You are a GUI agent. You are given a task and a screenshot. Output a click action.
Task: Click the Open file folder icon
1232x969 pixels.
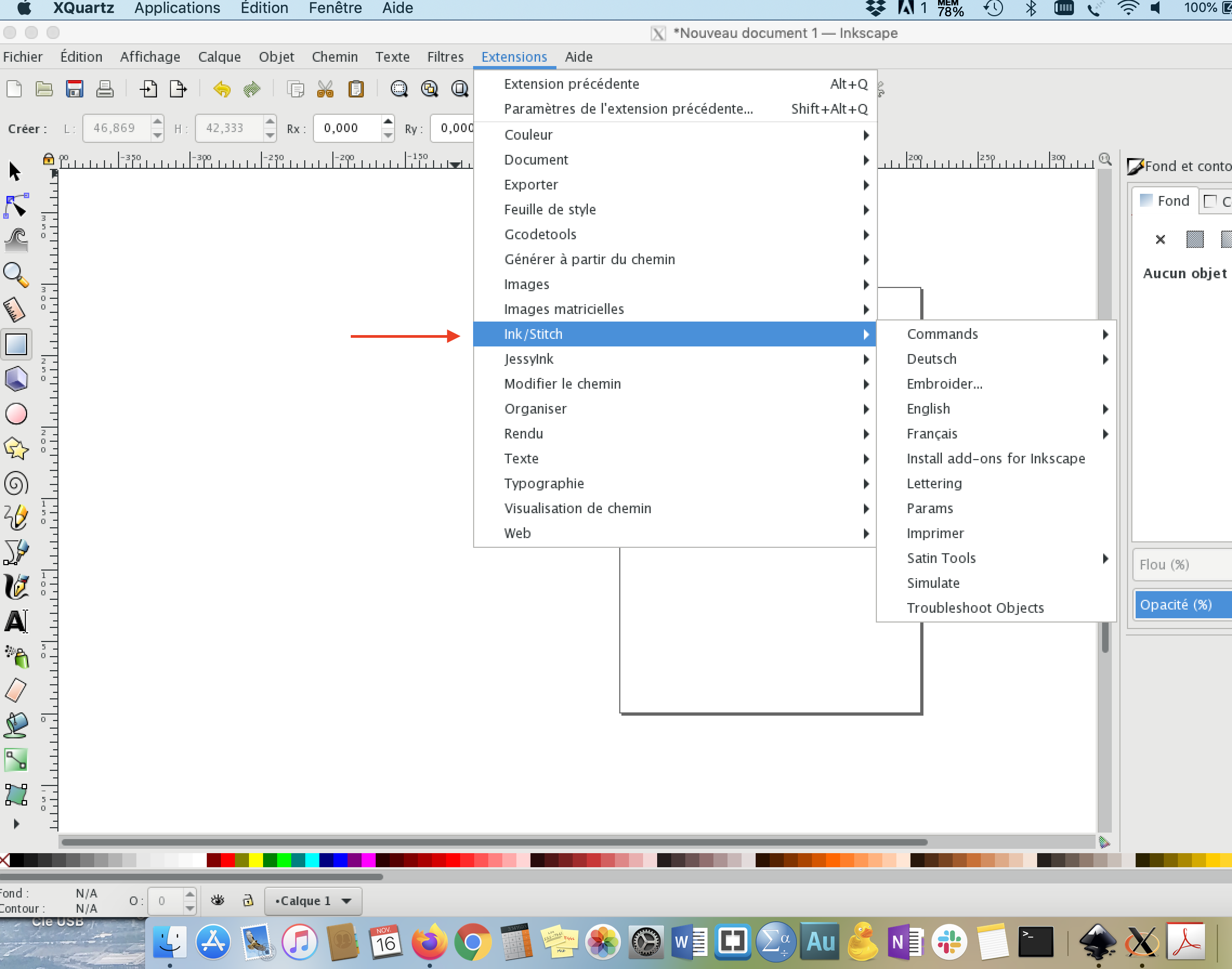click(44, 89)
